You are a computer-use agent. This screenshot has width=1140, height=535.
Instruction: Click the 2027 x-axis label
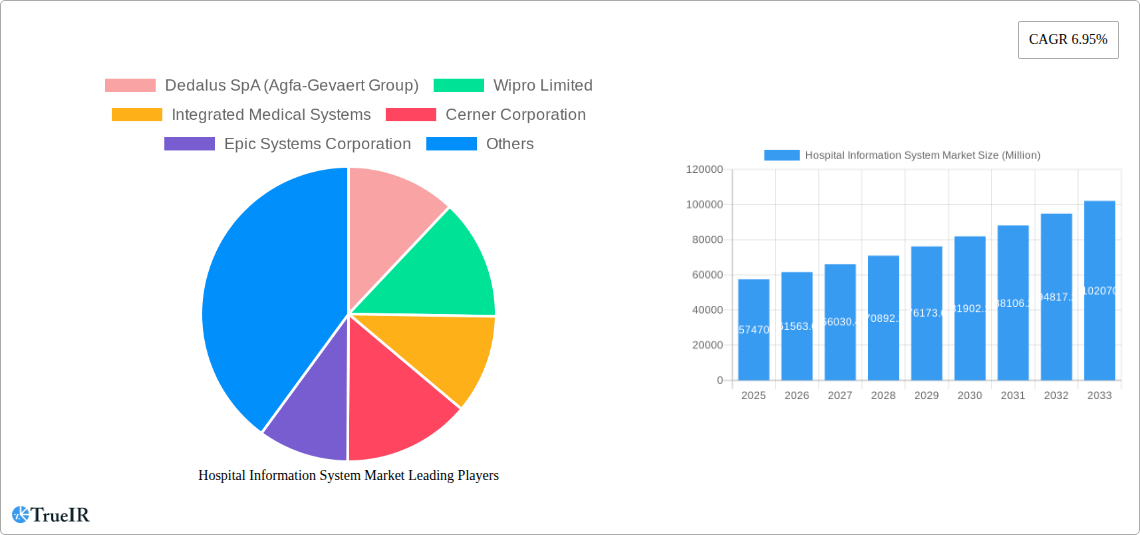(x=840, y=395)
